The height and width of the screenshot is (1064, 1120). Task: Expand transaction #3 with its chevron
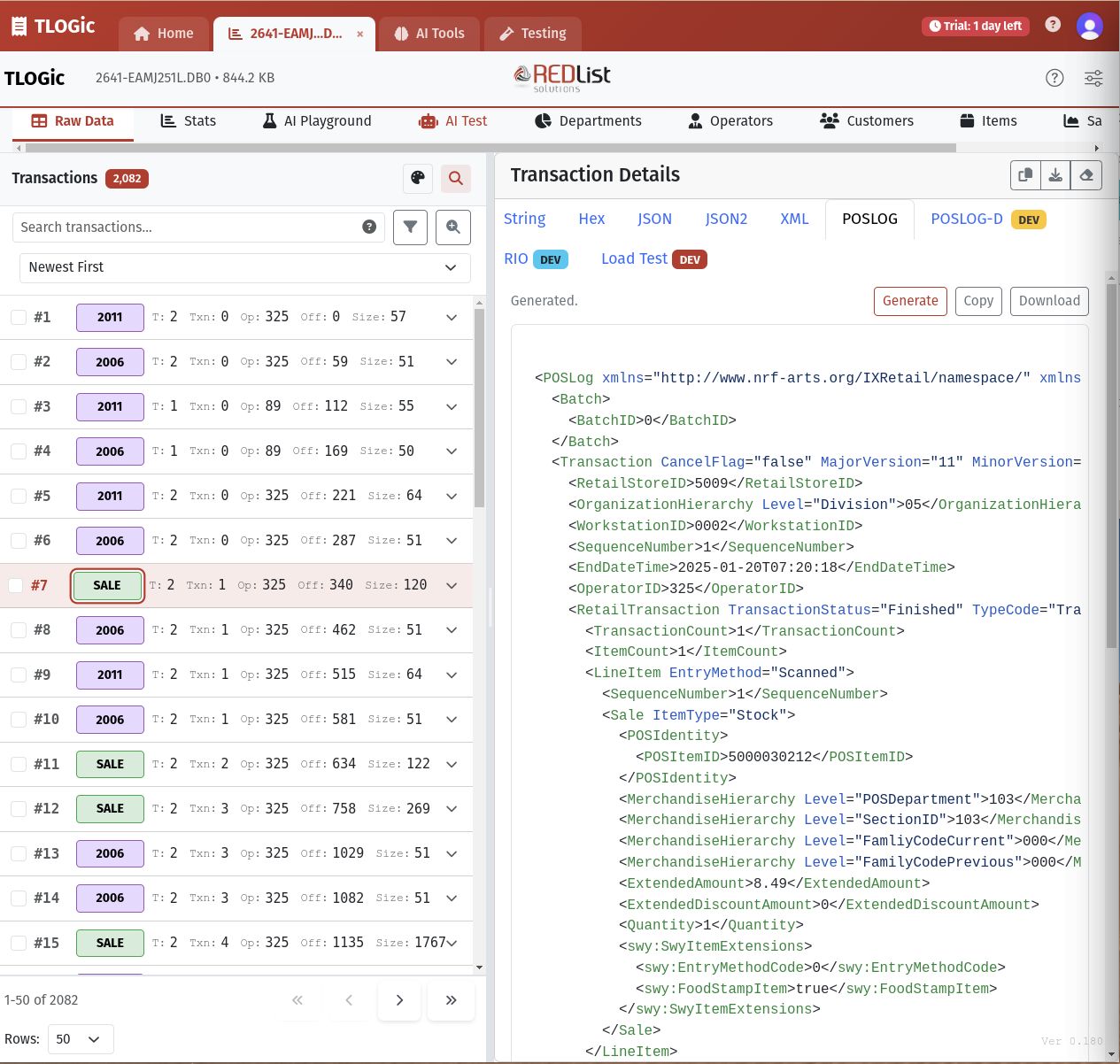452,406
